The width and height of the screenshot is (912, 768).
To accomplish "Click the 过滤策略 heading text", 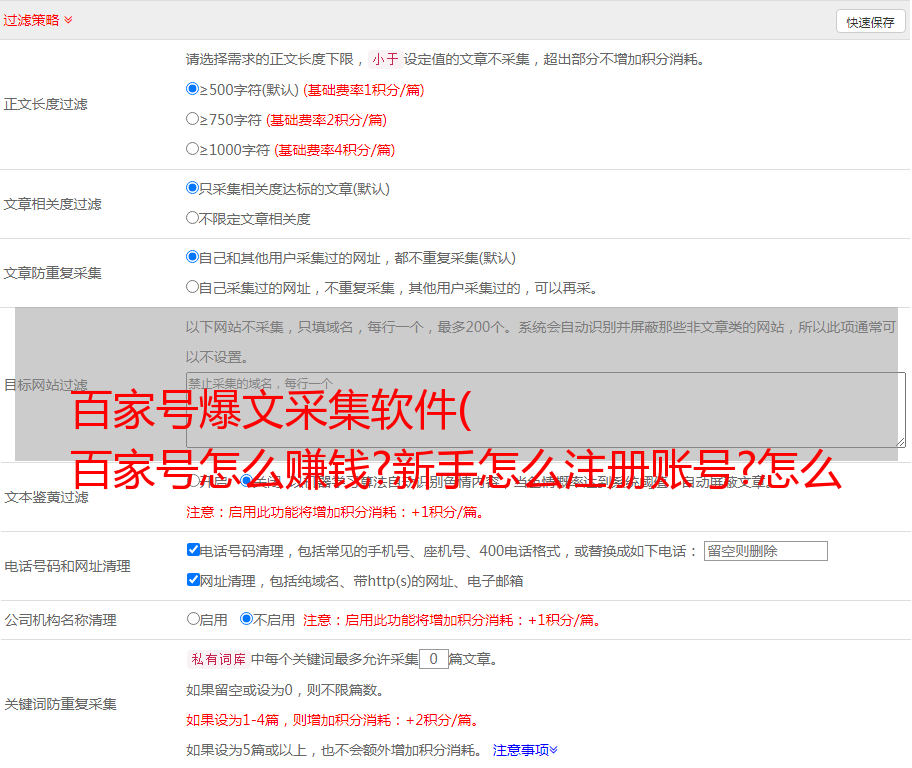I will click(x=31, y=20).
